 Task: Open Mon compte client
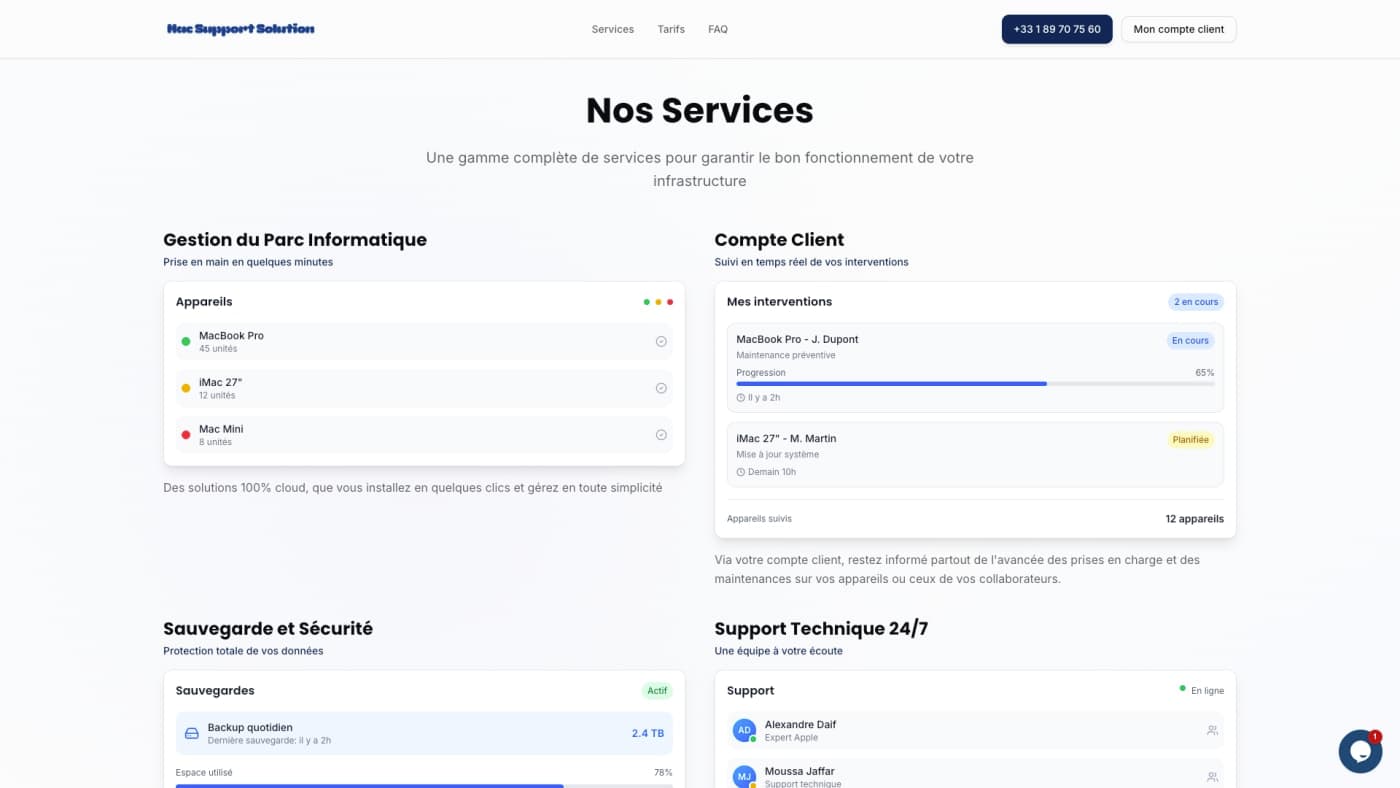(1178, 29)
